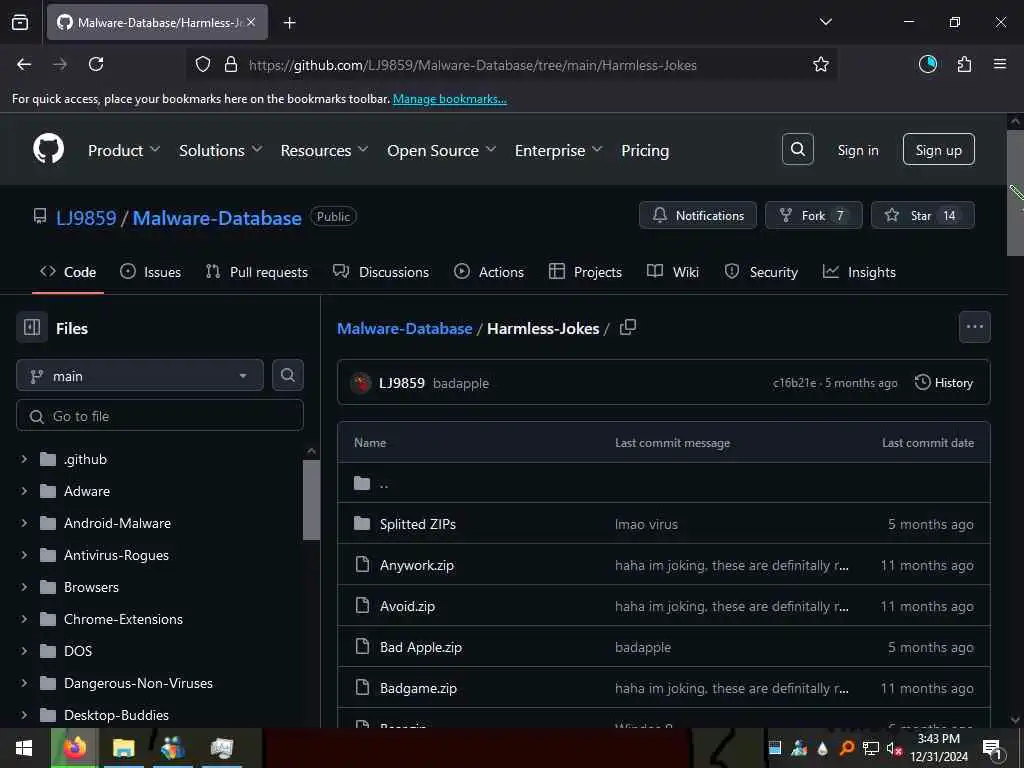1024x768 pixels.
Task: Open a new browser tab
Action: click(x=289, y=23)
